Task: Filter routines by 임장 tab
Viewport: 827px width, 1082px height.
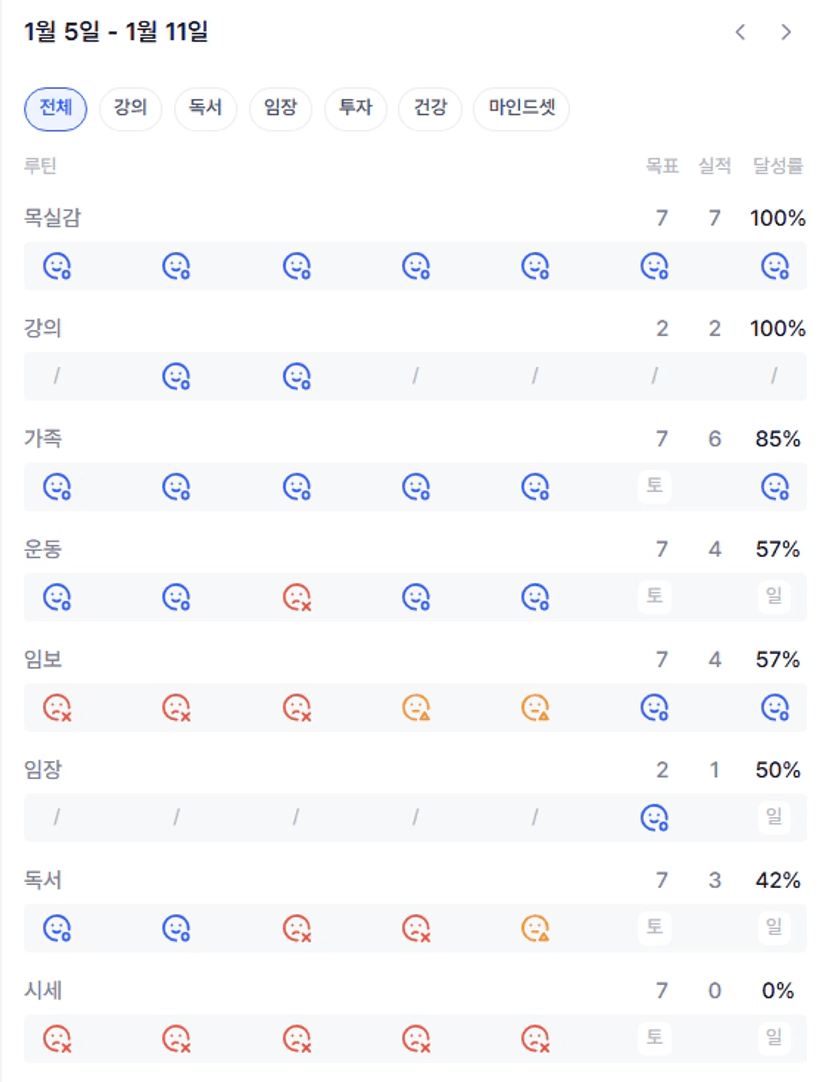Action: 280,108
